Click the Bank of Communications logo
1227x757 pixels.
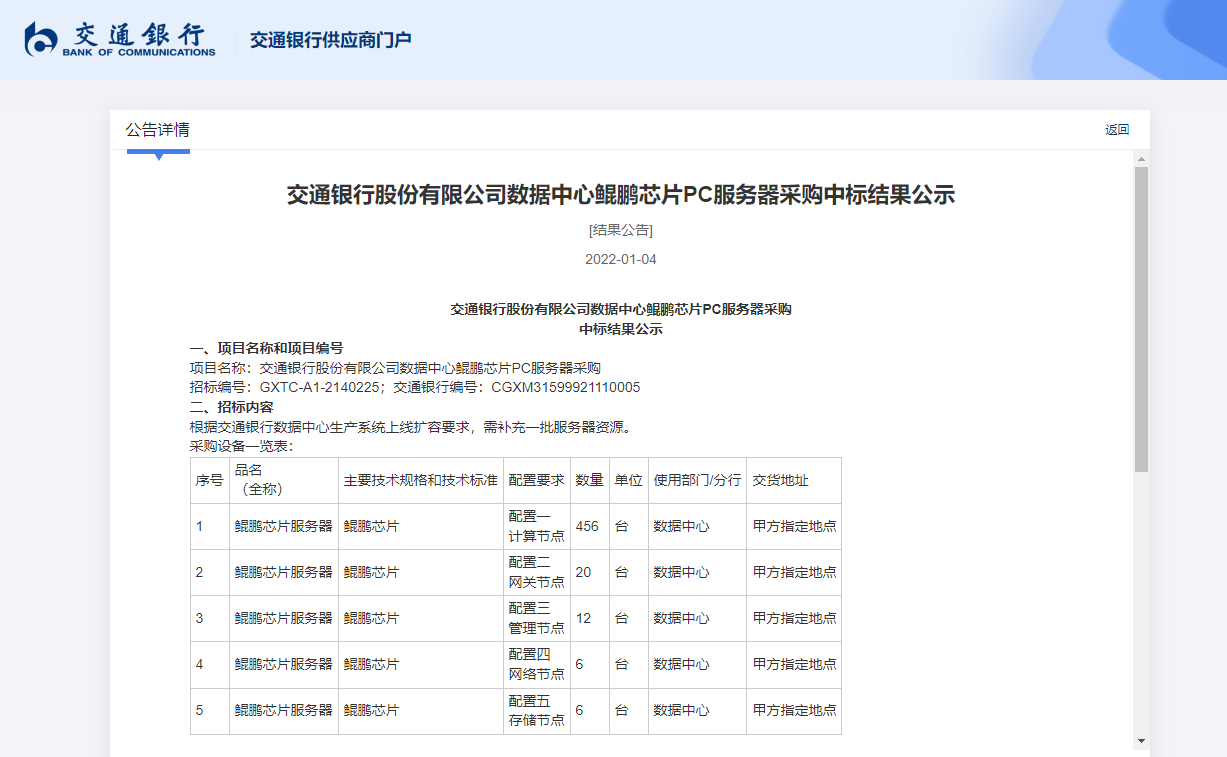point(120,39)
